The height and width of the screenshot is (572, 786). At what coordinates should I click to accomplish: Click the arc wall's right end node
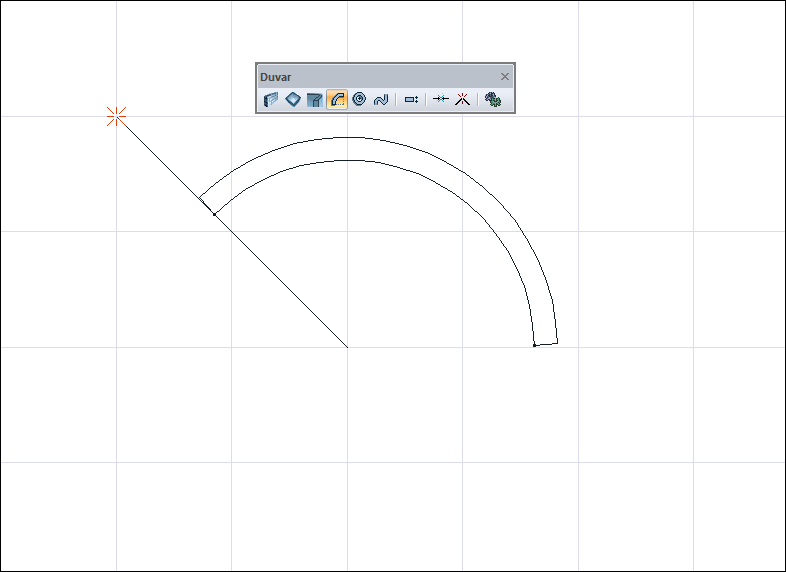(535, 345)
